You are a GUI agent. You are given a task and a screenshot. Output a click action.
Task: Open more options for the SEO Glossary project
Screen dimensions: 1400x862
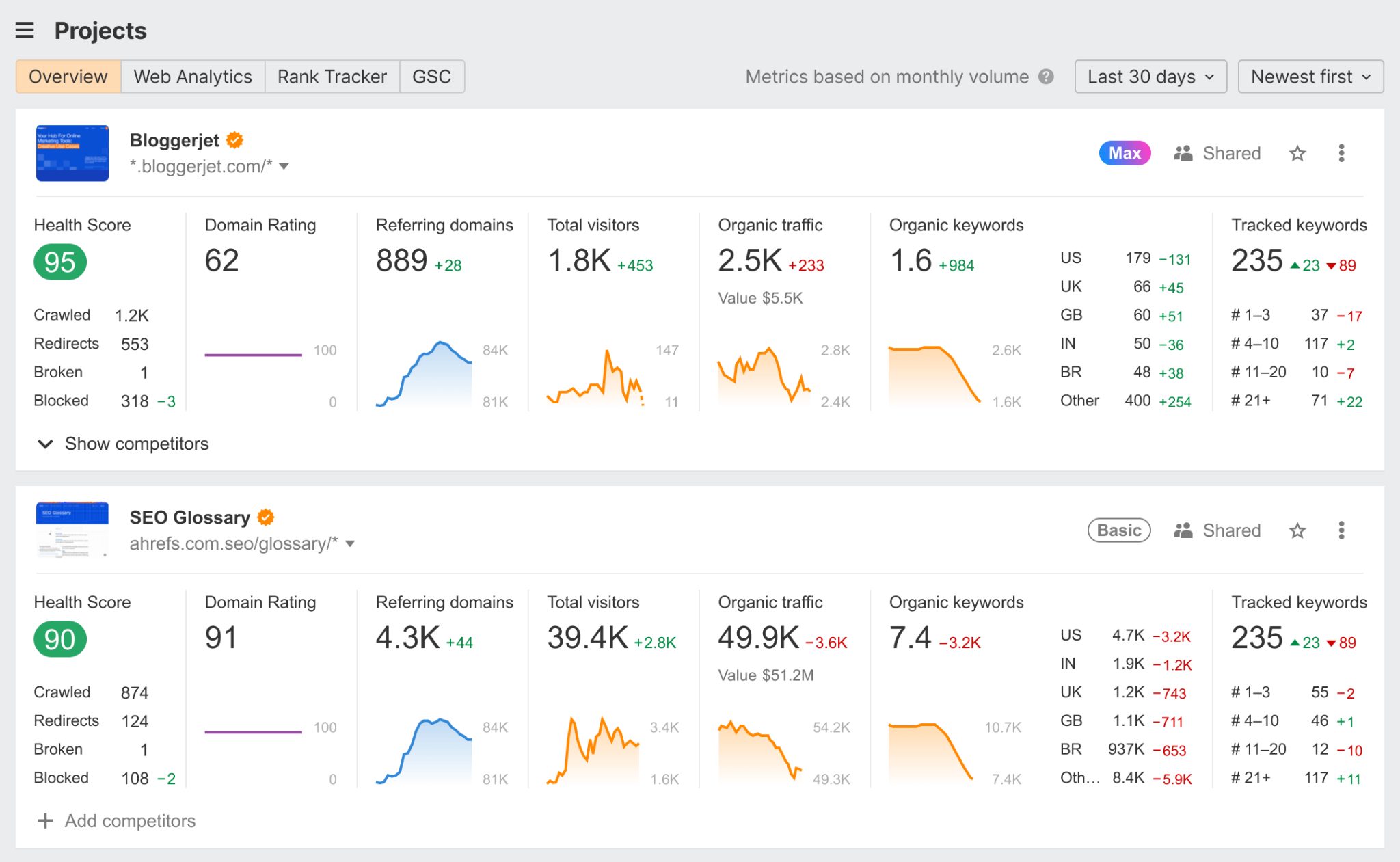point(1341,530)
